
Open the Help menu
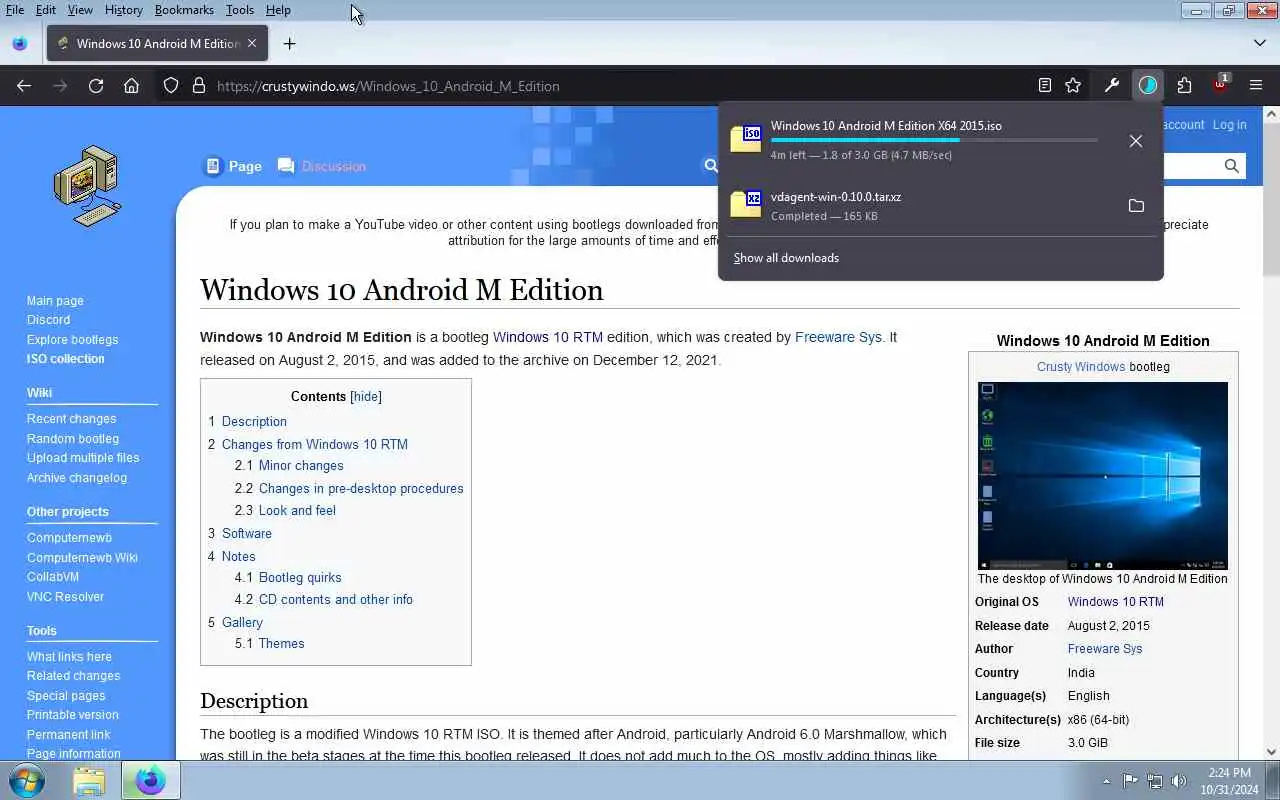coord(278,10)
